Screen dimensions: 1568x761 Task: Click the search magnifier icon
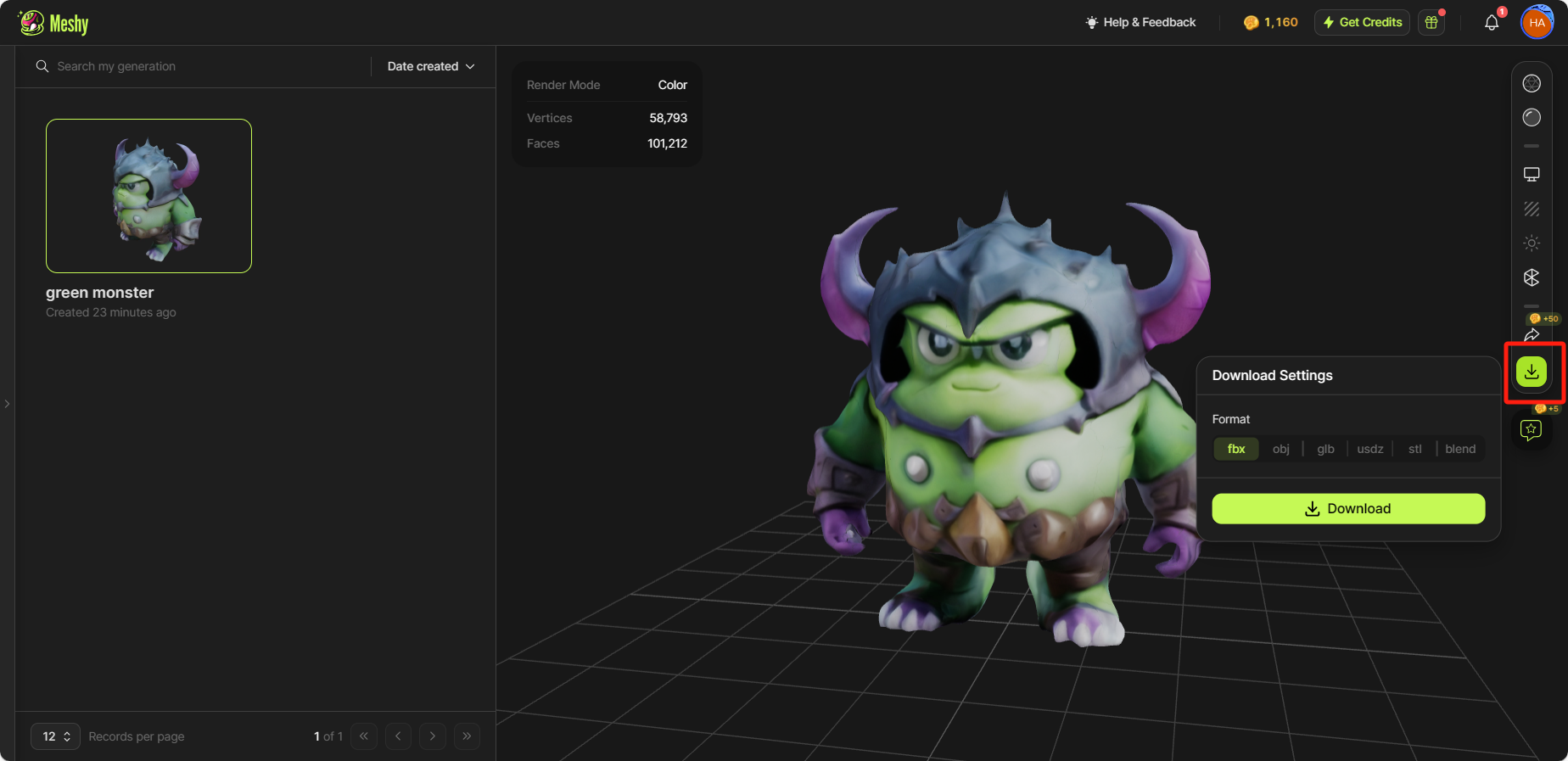pos(42,66)
